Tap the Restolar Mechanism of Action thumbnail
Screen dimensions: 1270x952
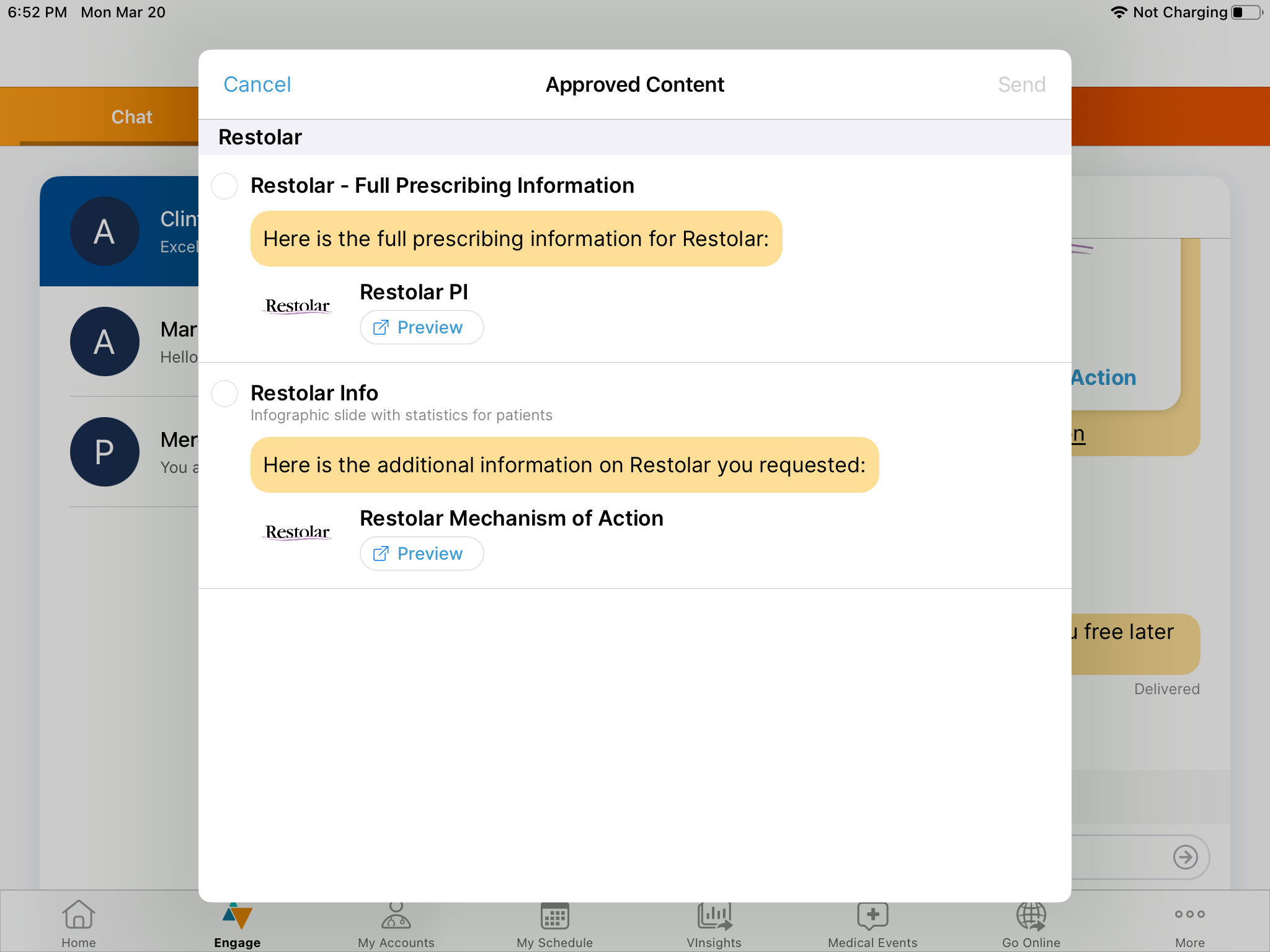(297, 532)
